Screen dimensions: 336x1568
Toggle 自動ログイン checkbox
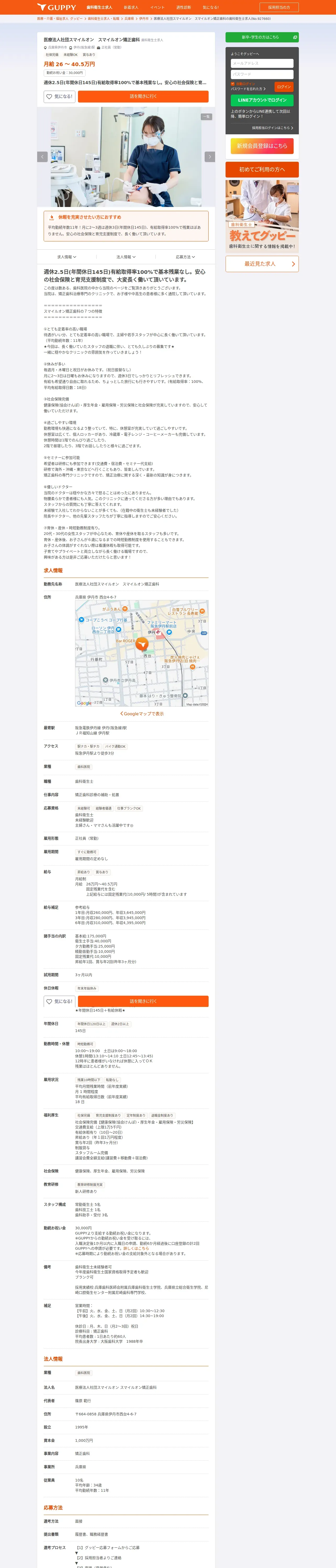point(233,84)
